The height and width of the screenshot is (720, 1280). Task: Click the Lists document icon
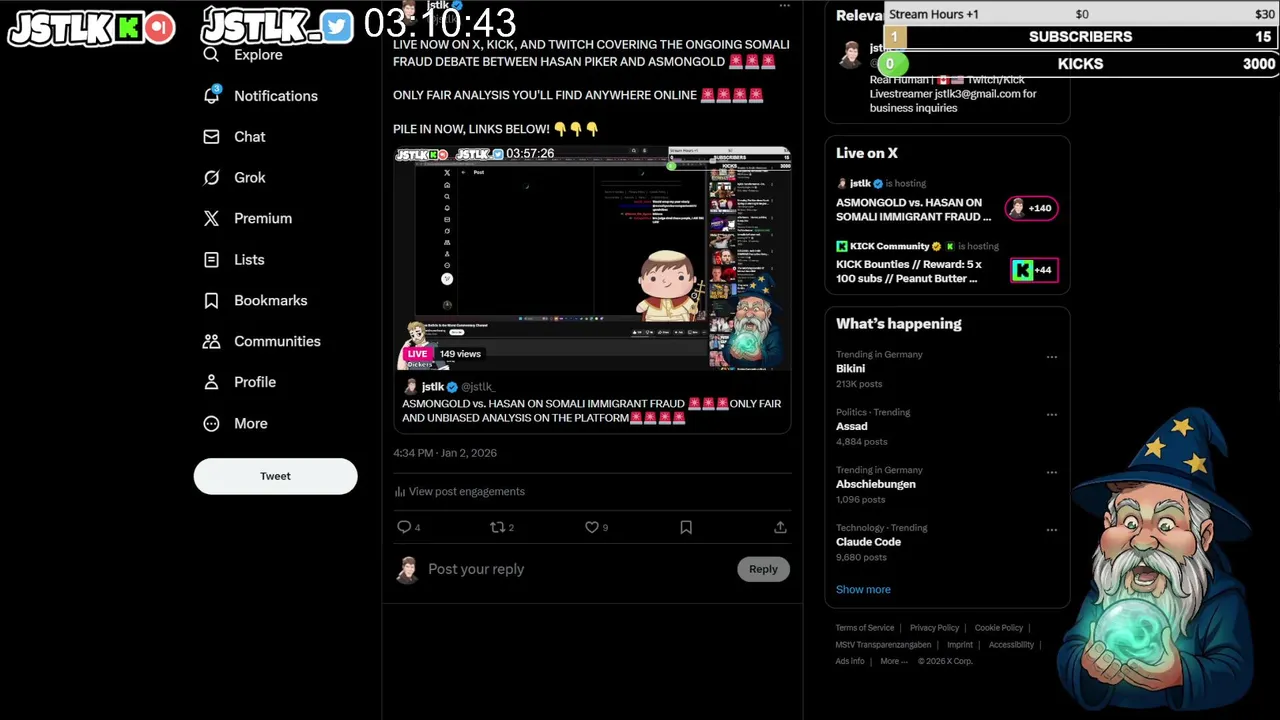tap(211, 260)
